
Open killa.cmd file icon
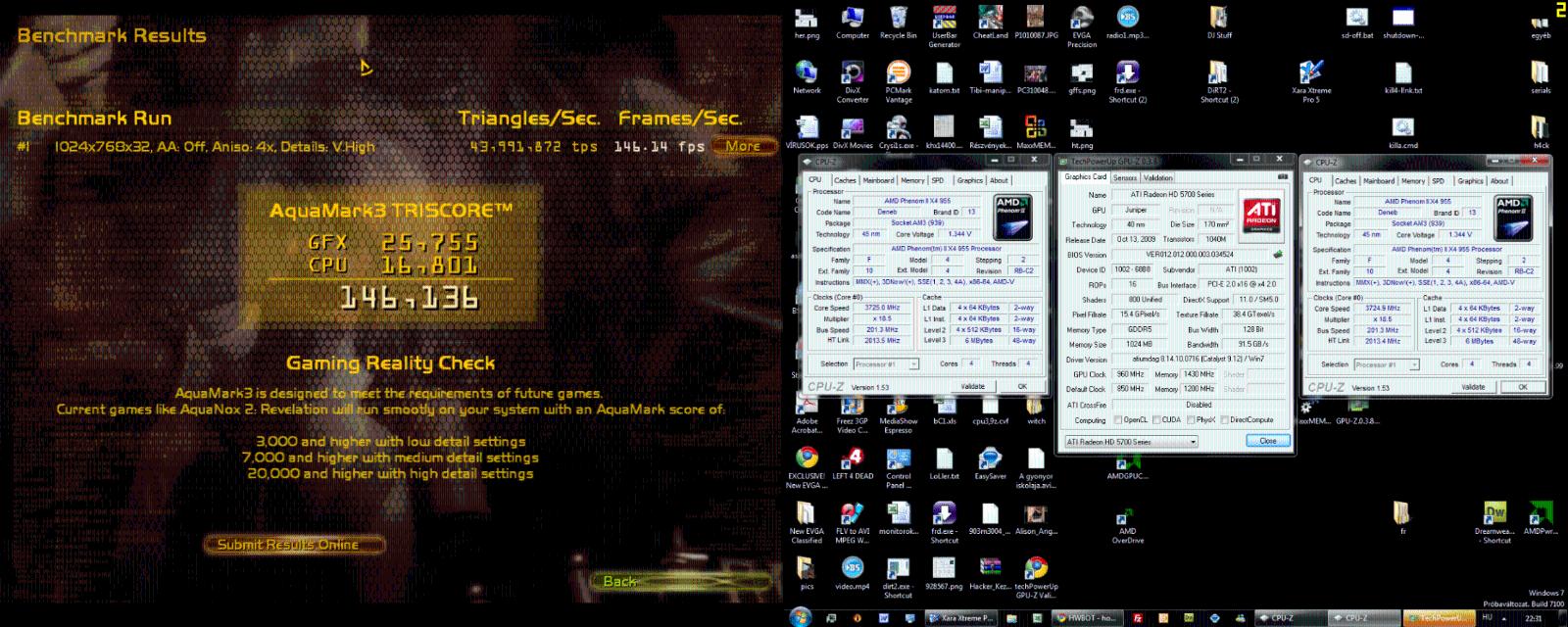1402,132
